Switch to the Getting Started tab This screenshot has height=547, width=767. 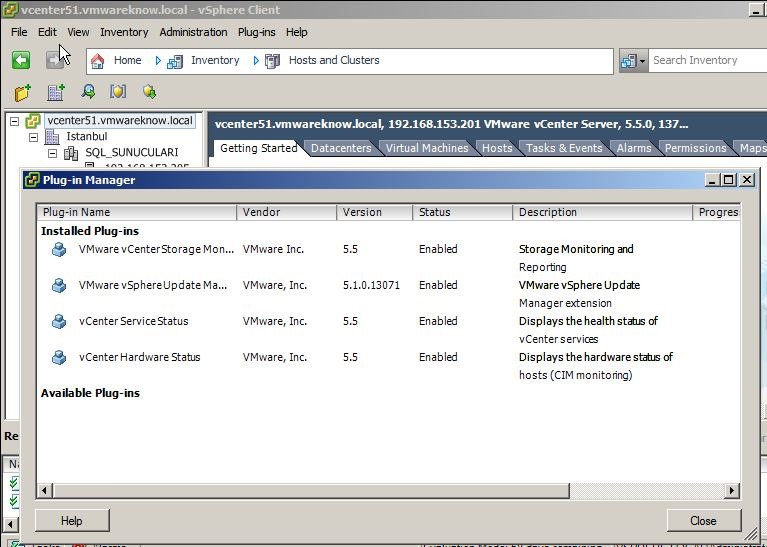tap(258, 148)
